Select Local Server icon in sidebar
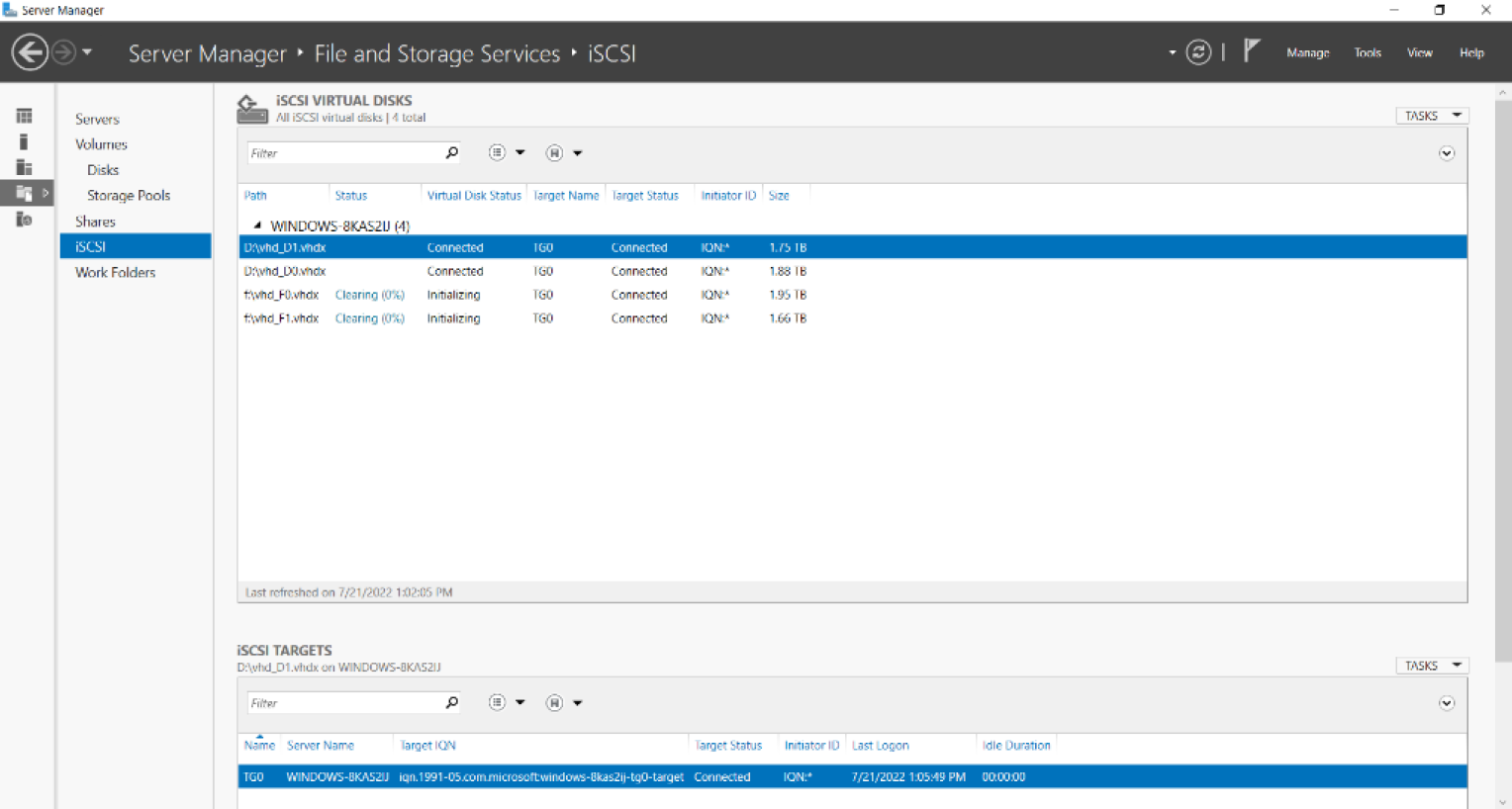This screenshot has width=1512, height=809. click(24, 142)
